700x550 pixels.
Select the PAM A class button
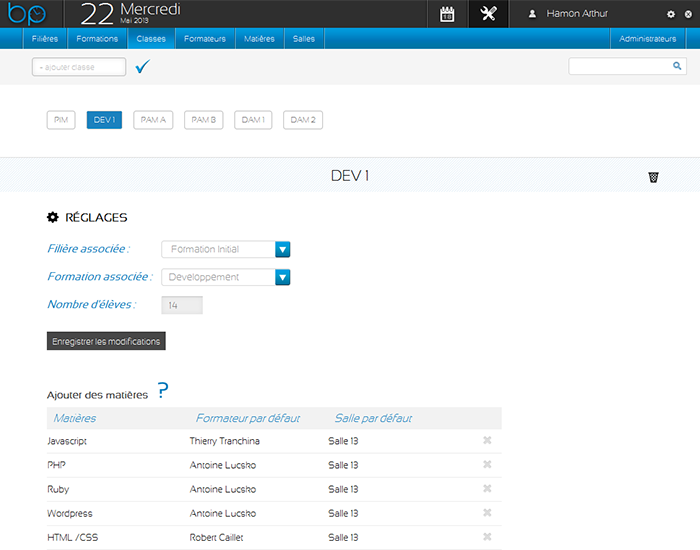pyautogui.click(x=153, y=120)
